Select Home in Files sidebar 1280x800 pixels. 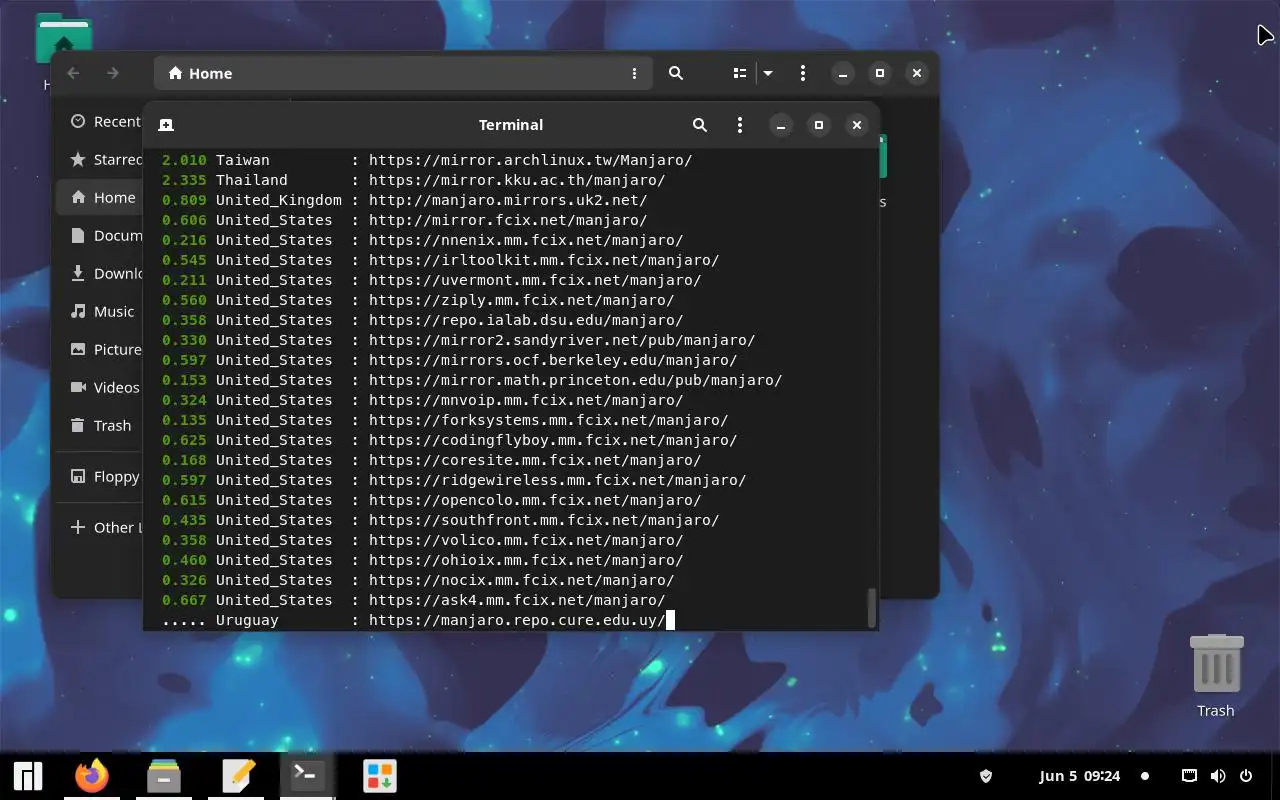click(x=100, y=197)
